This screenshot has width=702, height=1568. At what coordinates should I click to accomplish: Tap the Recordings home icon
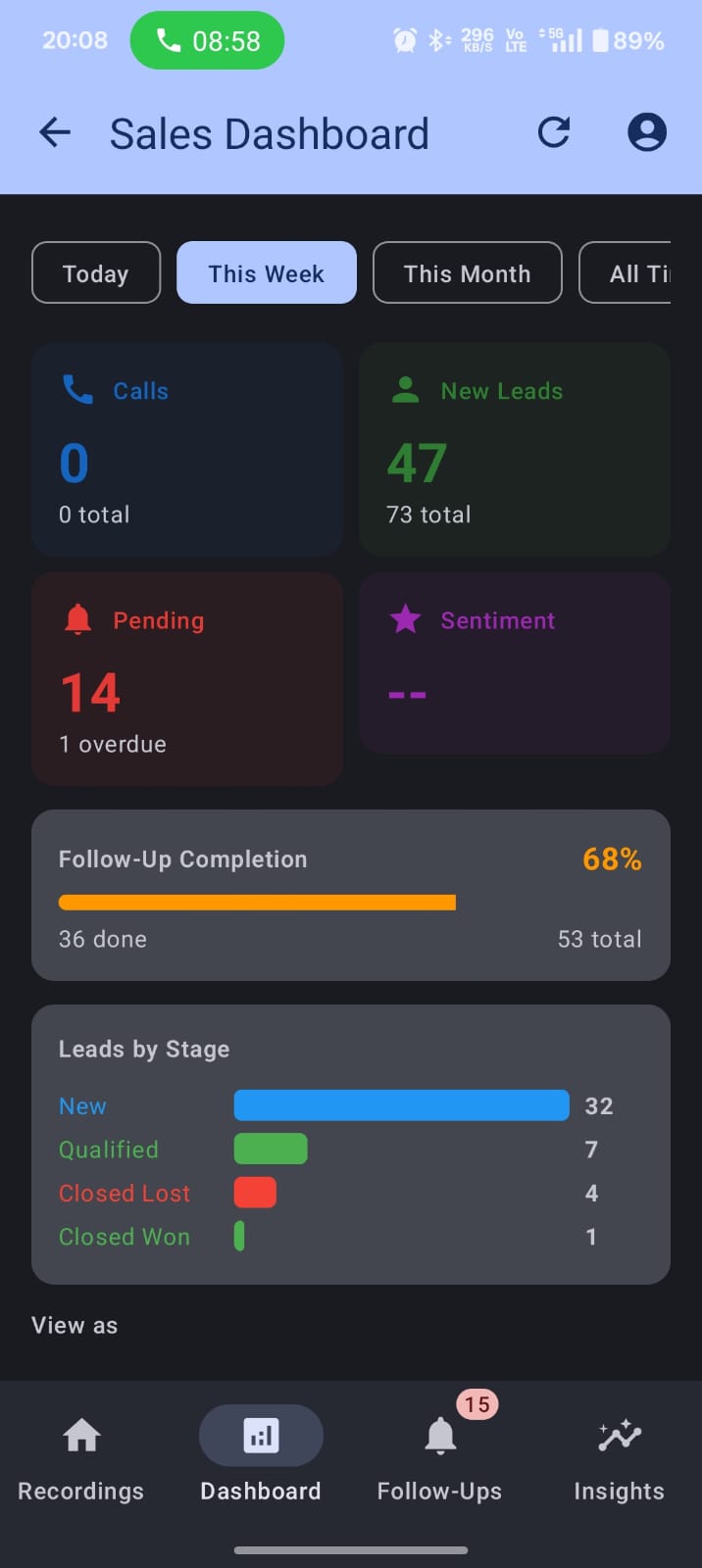click(81, 1435)
